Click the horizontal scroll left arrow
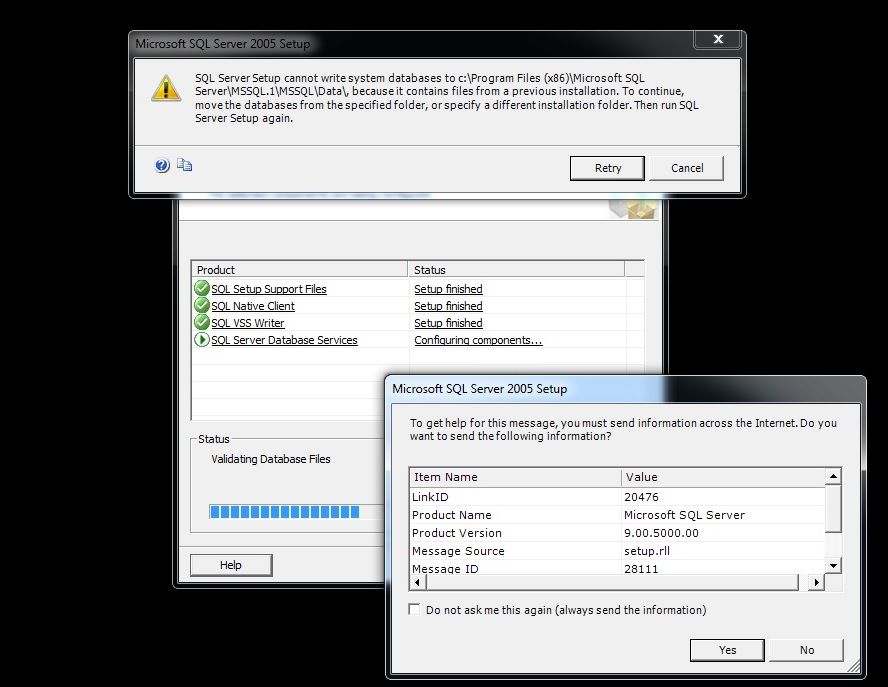The height and width of the screenshot is (687, 888). (x=418, y=582)
